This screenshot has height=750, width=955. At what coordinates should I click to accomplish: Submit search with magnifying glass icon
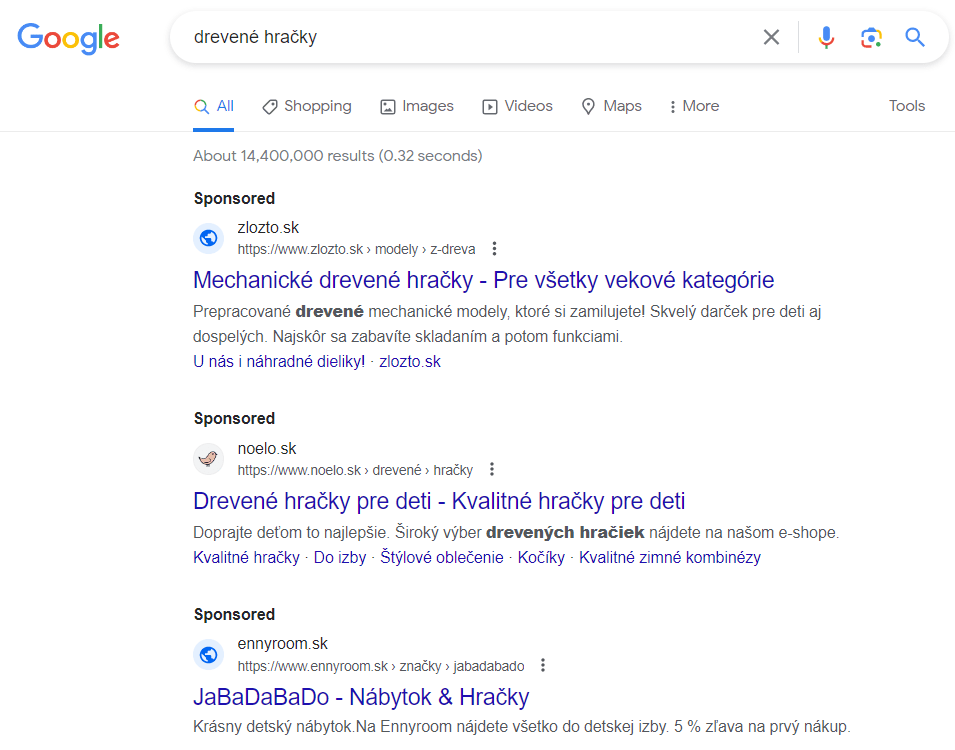coord(915,37)
